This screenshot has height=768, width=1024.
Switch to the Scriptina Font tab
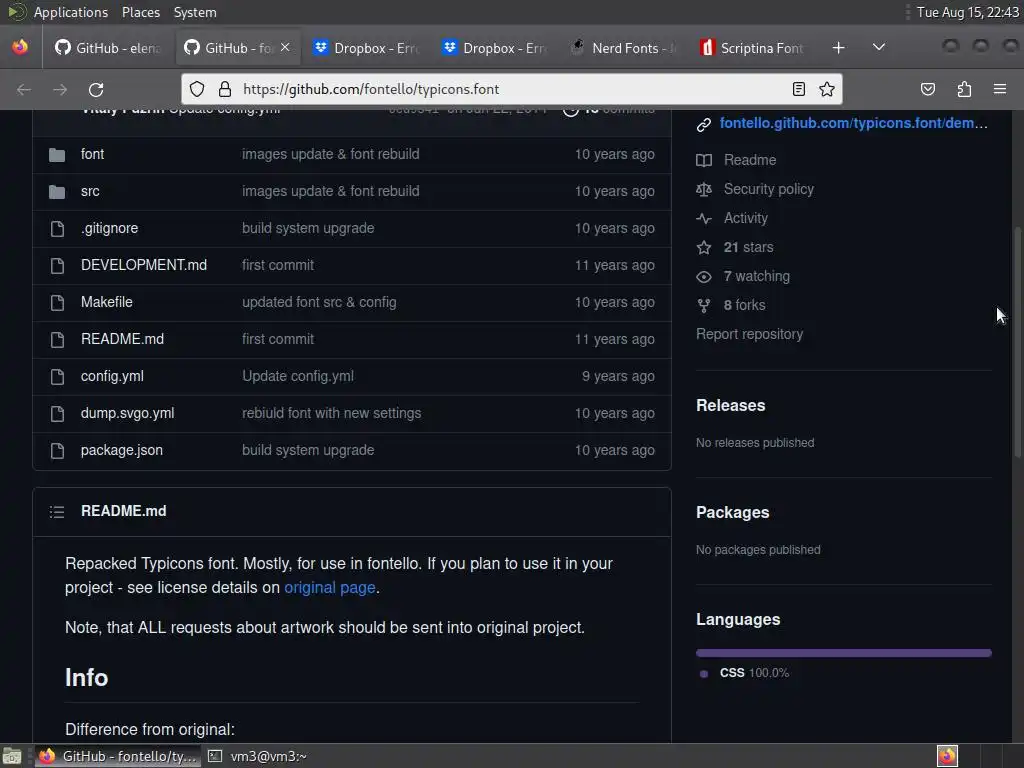[754, 48]
